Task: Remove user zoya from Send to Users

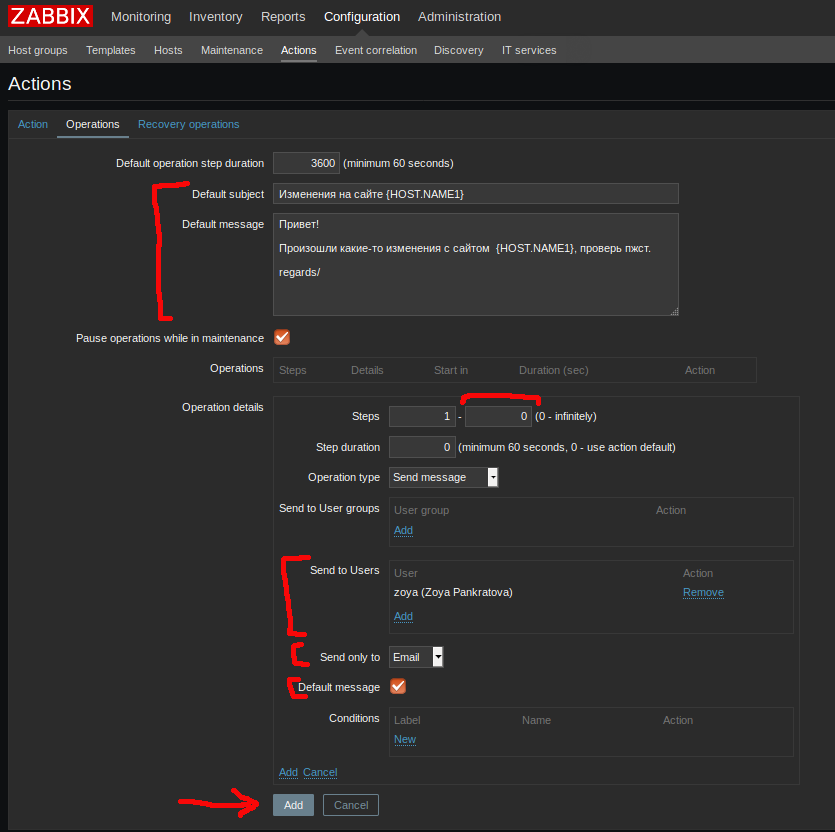Action: point(702,592)
